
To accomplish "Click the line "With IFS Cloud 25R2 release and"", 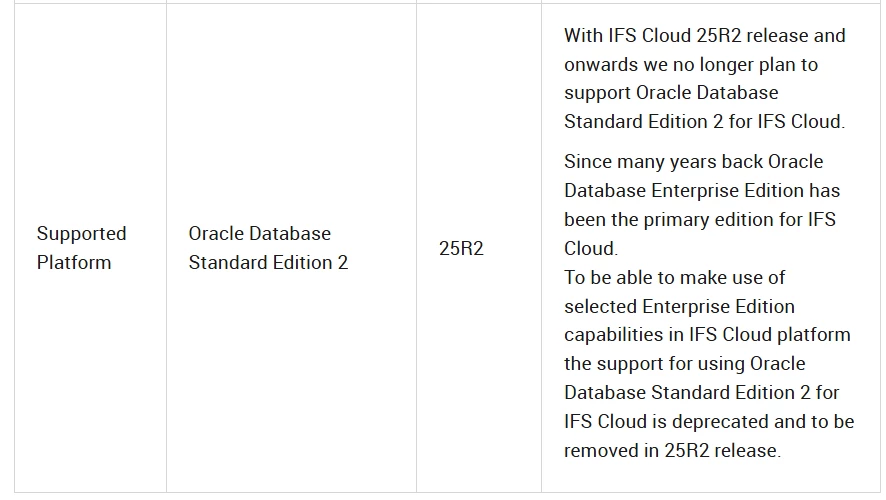I will [704, 36].
